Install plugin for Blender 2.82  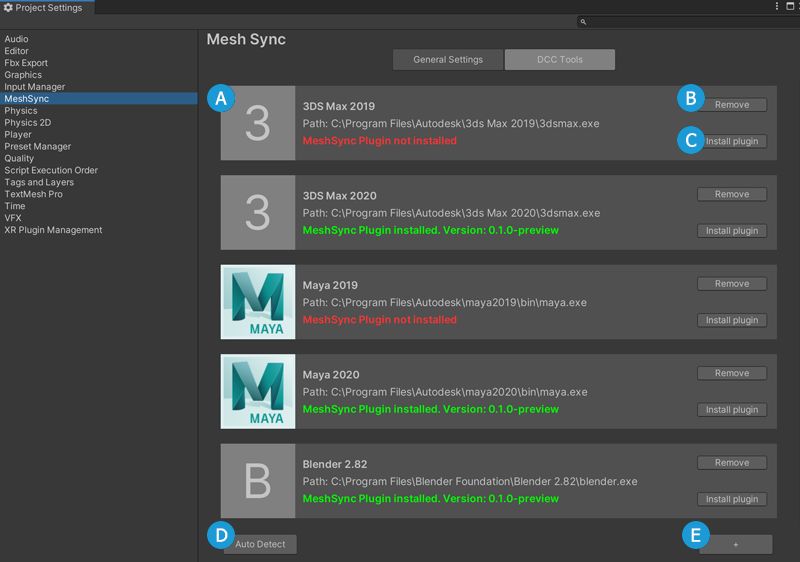point(732,499)
